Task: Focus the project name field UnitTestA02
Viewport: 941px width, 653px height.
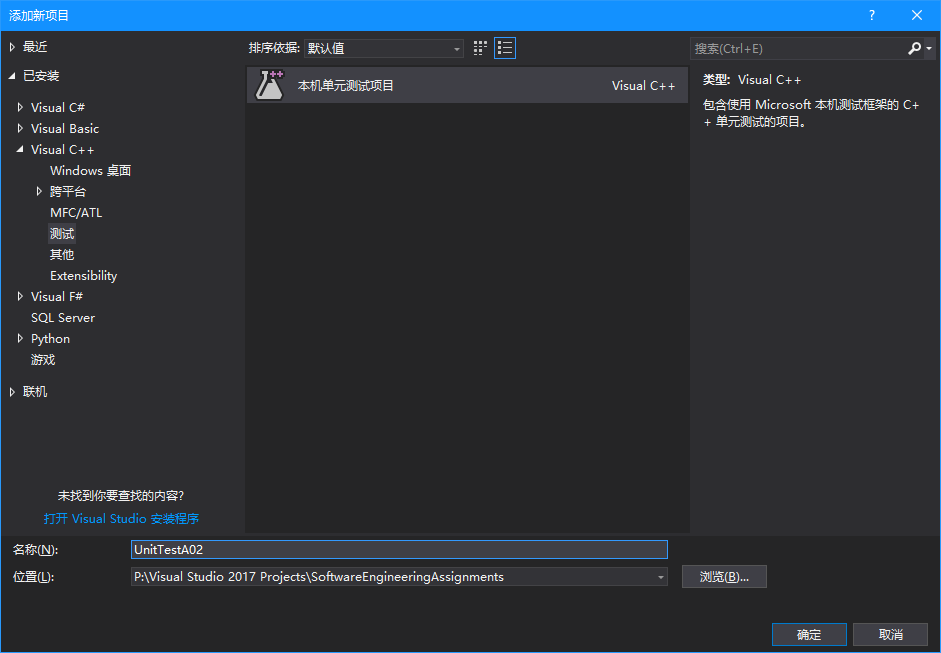Action: (x=399, y=549)
